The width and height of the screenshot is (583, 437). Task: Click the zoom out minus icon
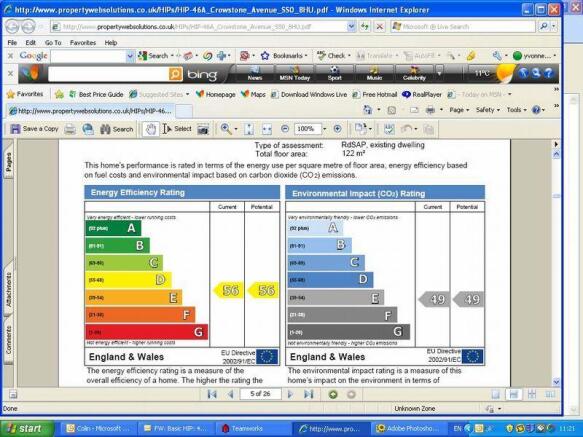point(285,129)
